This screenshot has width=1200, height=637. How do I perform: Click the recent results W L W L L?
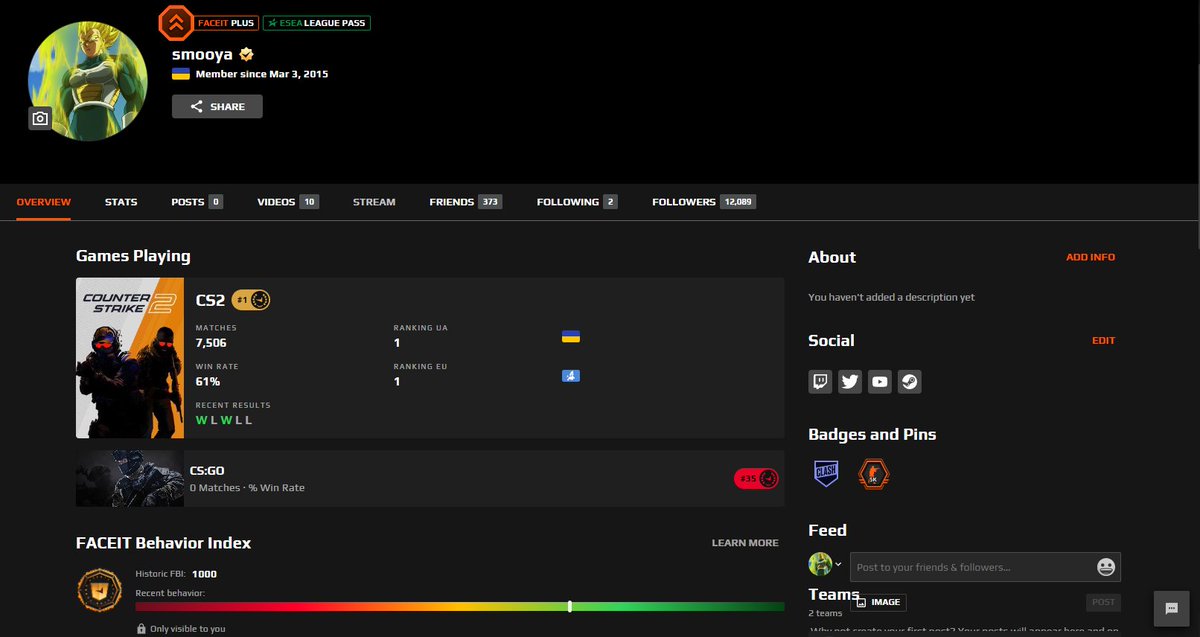coord(224,420)
